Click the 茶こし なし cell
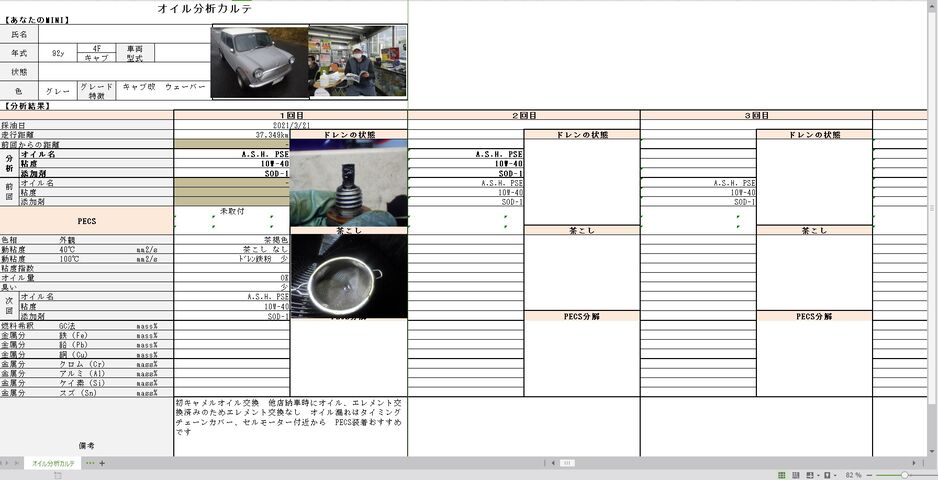This screenshot has height=480, width=938. (232, 249)
